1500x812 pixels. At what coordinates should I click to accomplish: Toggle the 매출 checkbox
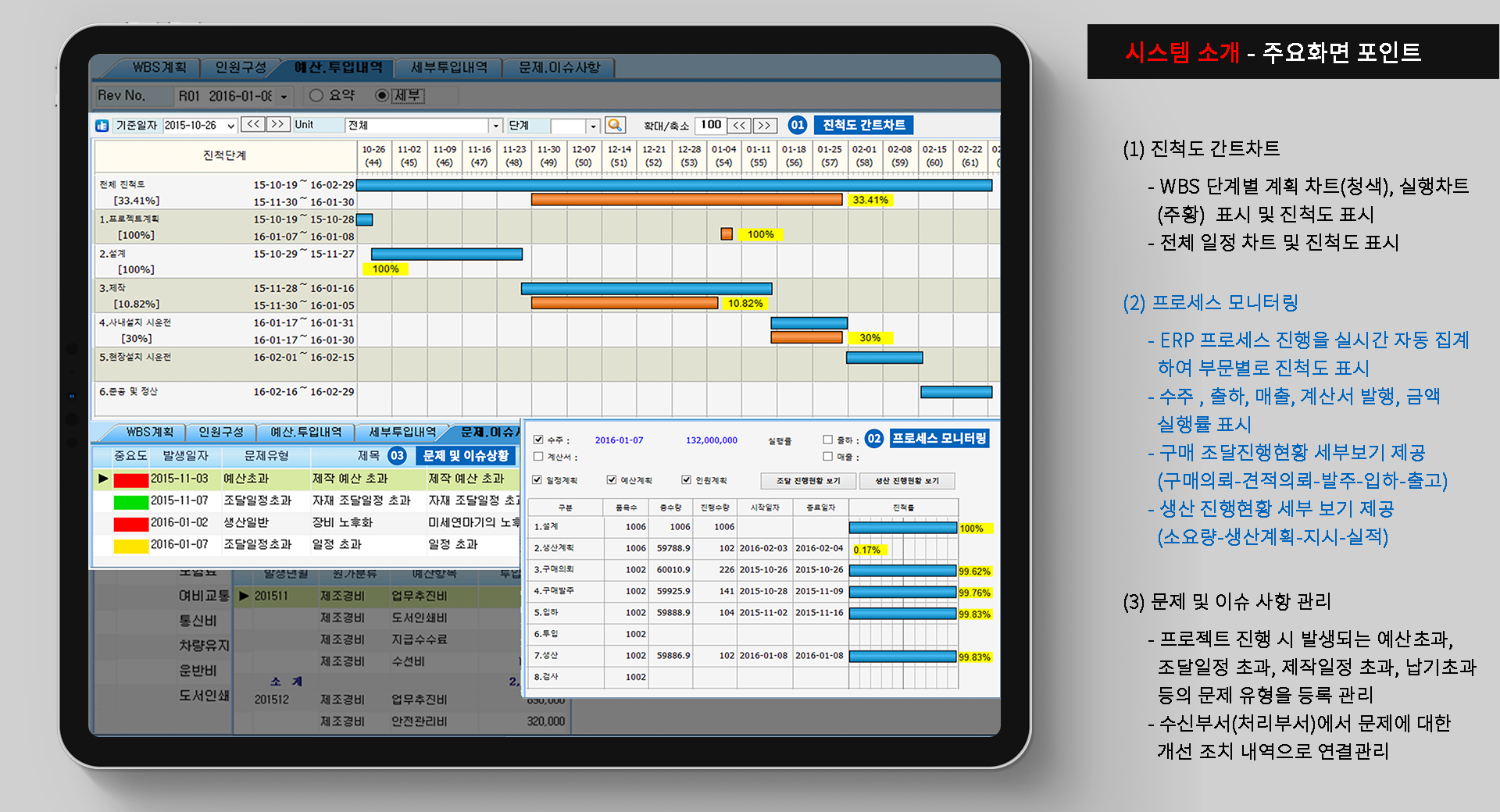pos(827,457)
